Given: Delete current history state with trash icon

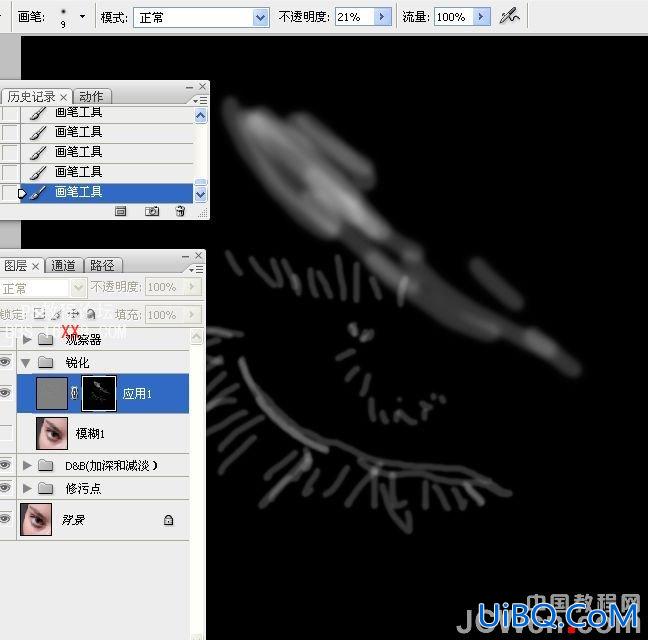Looking at the screenshot, I should tap(180, 211).
